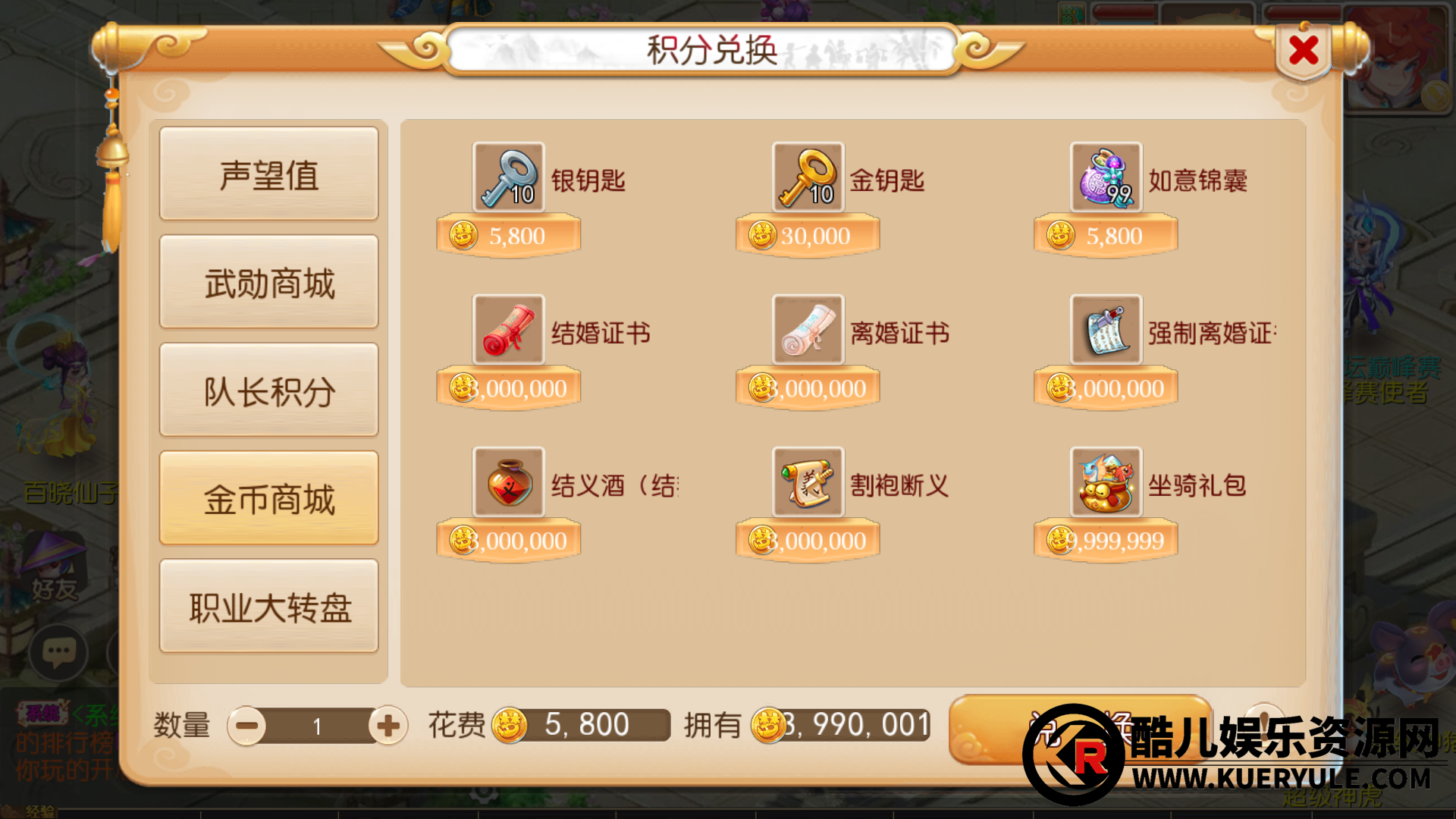Pick the divorce certificate scroll icon
This screenshot has width=1456, height=819.
coord(808,329)
